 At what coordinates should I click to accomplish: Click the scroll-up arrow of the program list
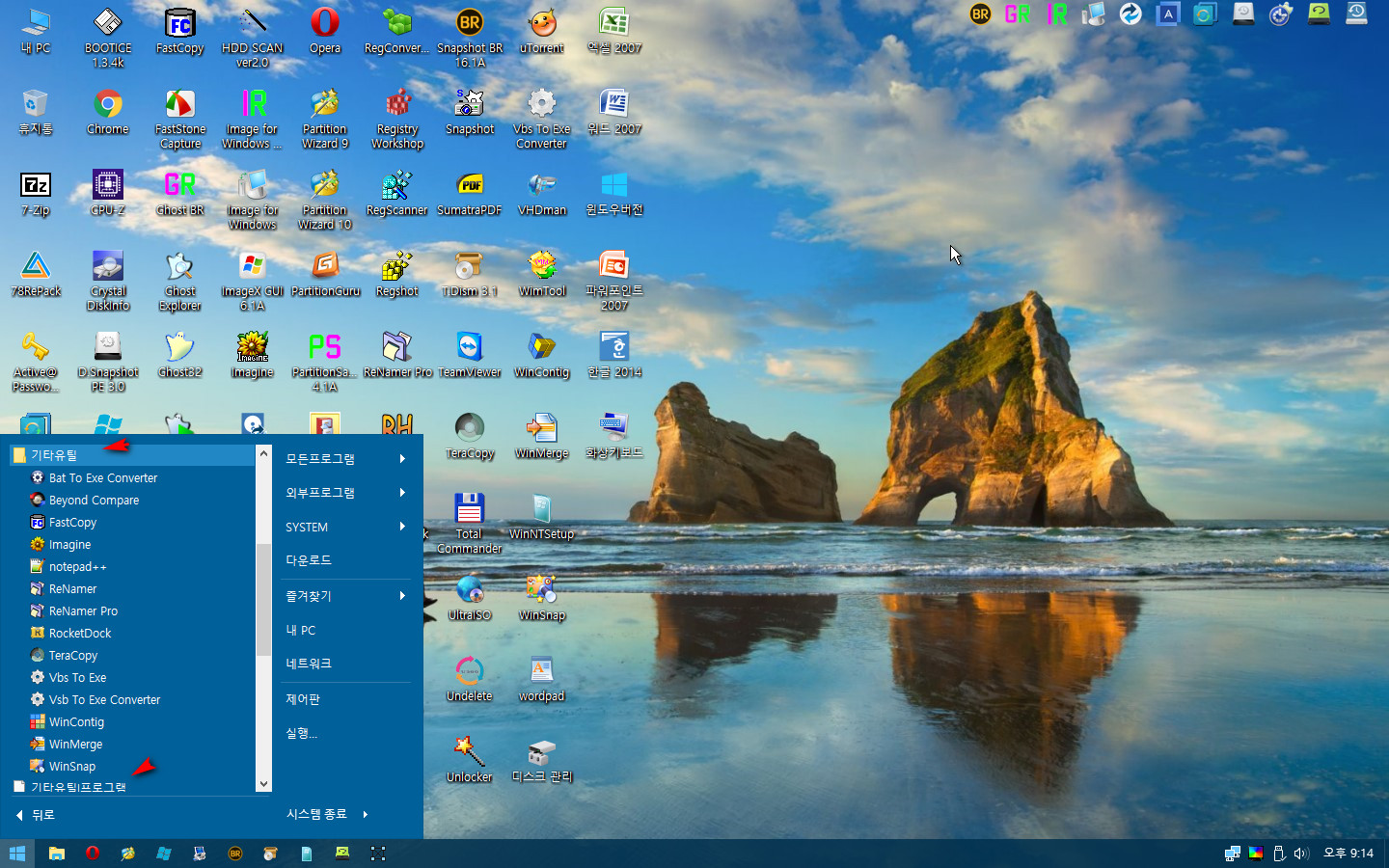(x=263, y=452)
